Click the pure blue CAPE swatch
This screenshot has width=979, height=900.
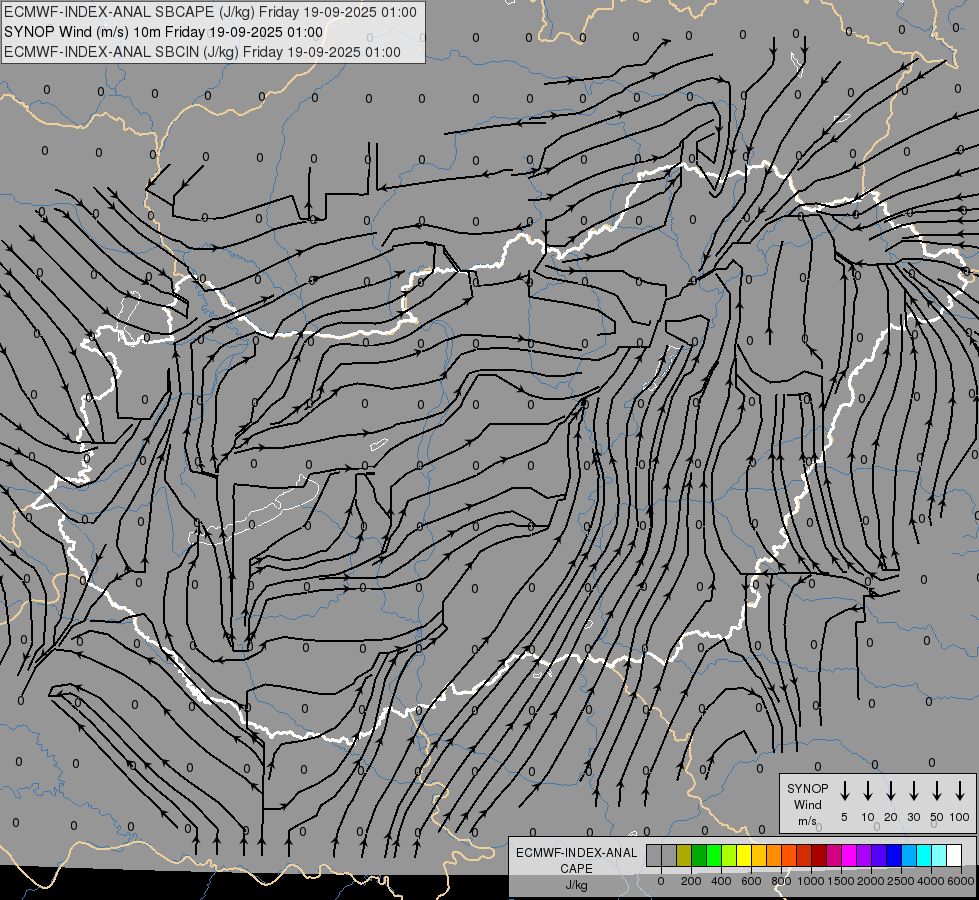pos(893,855)
